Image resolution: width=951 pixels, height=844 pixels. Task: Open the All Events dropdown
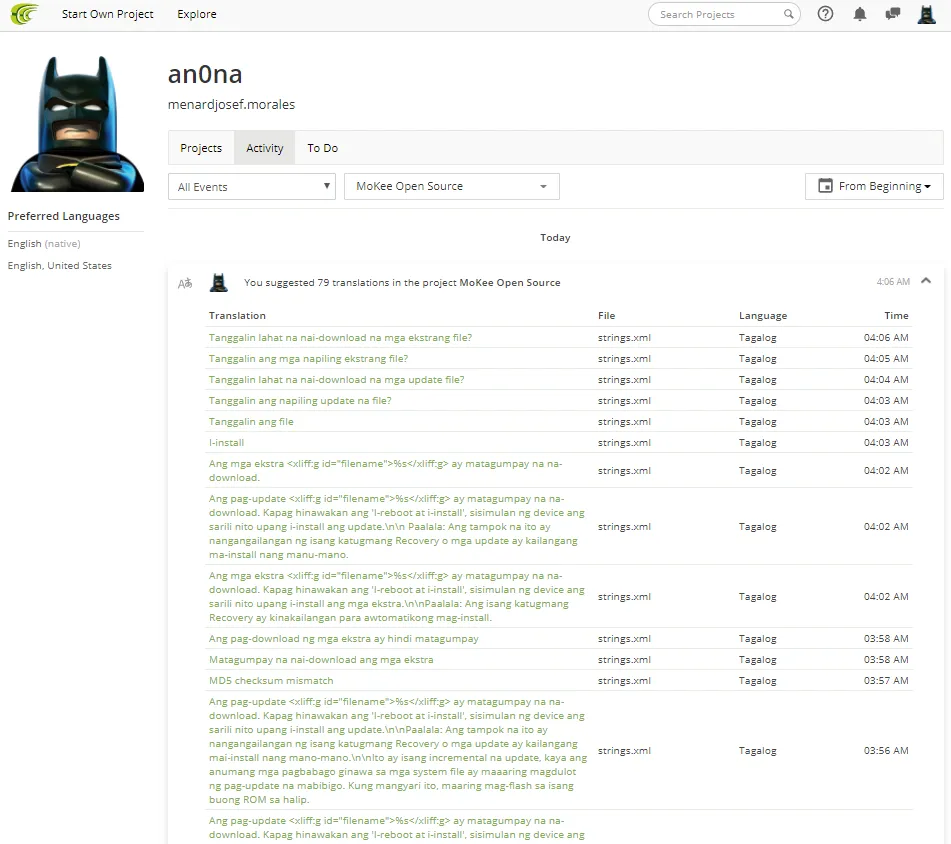252,187
